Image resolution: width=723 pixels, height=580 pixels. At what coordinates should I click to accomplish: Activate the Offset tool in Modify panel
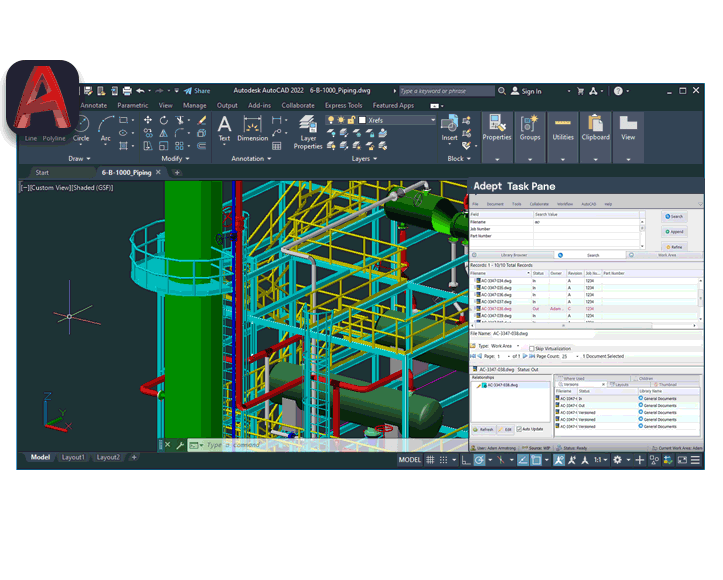[201, 146]
